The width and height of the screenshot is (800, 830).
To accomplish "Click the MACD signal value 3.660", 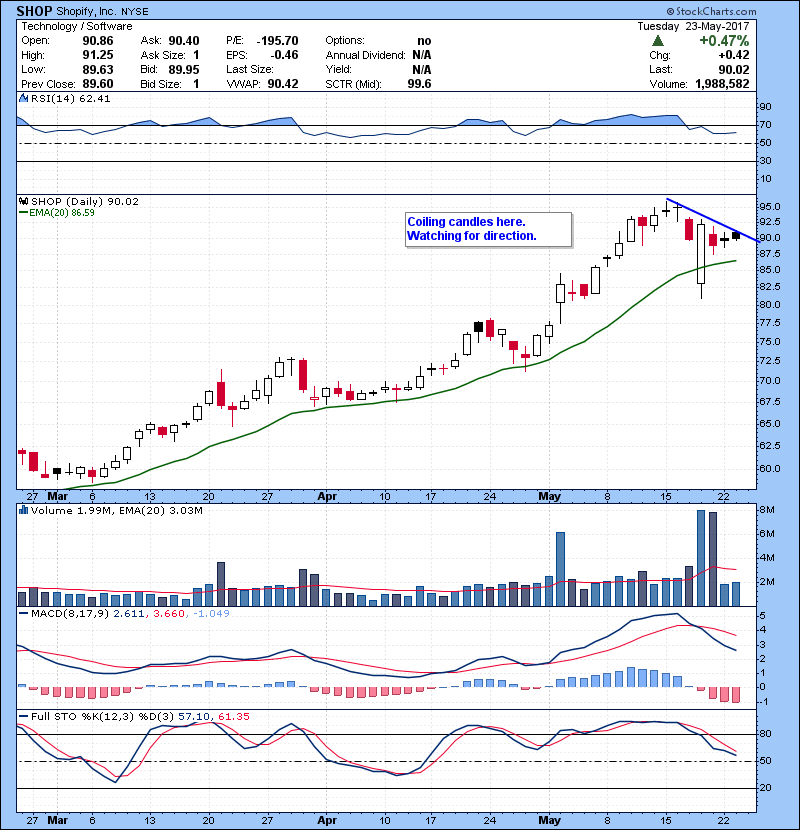I will (x=169, y=614).
